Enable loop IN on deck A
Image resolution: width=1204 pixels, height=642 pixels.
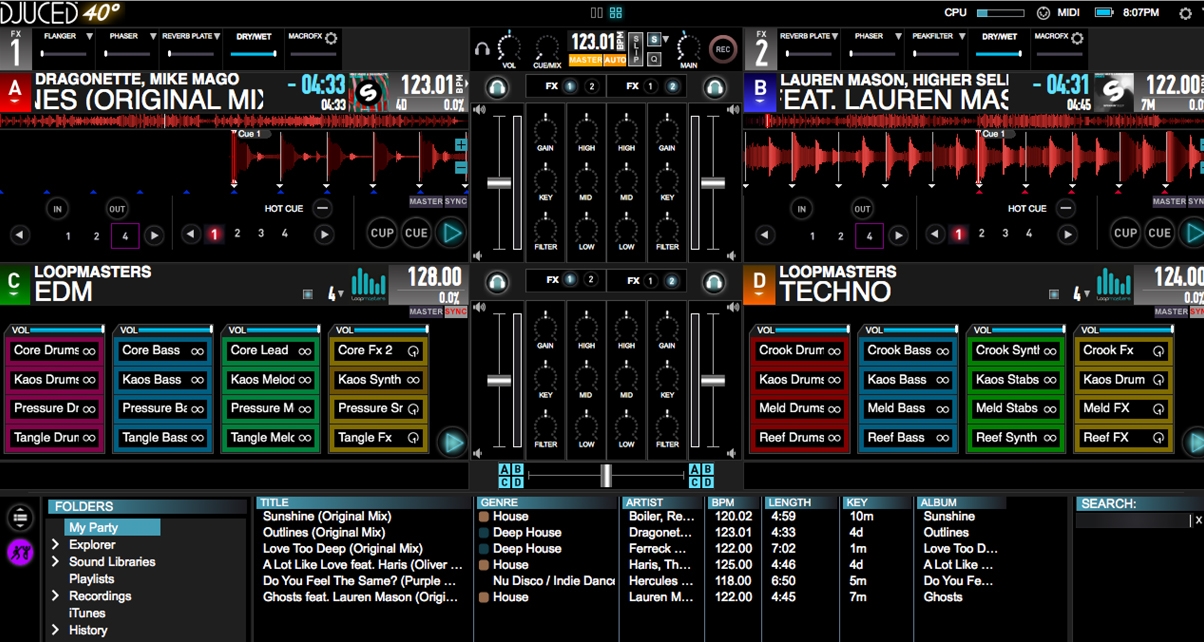[57, 209]
